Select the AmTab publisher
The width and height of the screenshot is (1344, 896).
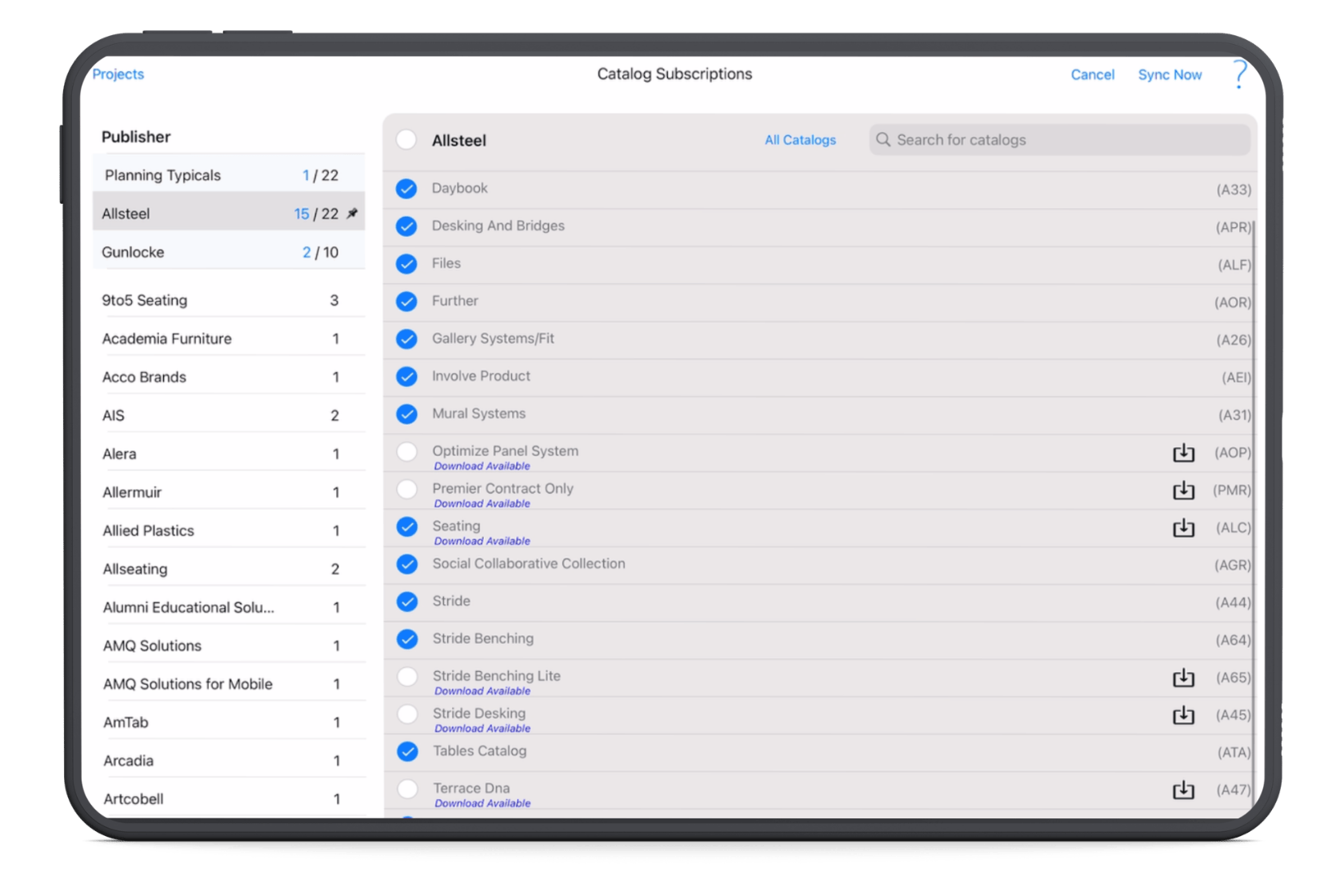coord(229,722)
